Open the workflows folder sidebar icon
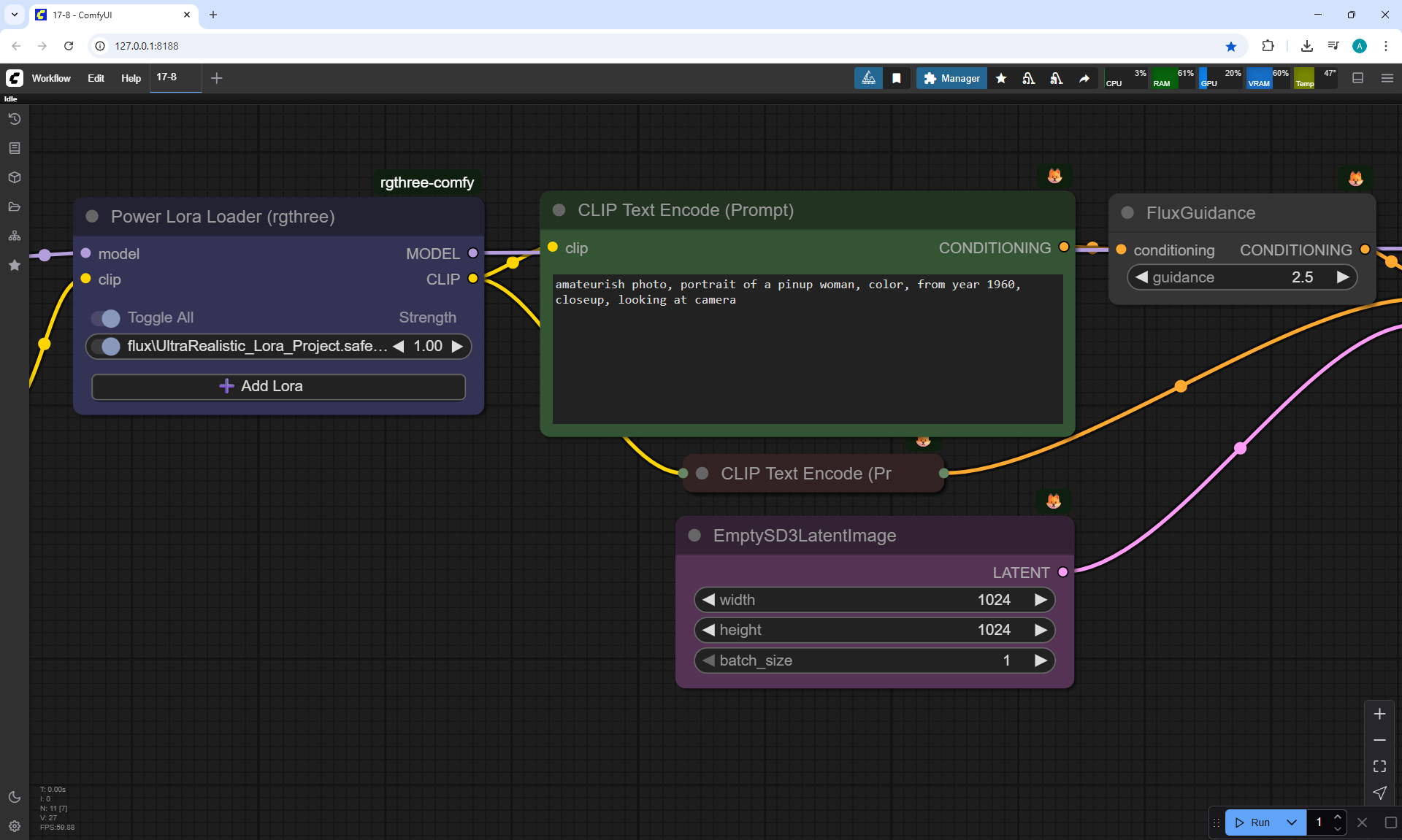This screenshot has width=1402, height=840. [14, 207]
